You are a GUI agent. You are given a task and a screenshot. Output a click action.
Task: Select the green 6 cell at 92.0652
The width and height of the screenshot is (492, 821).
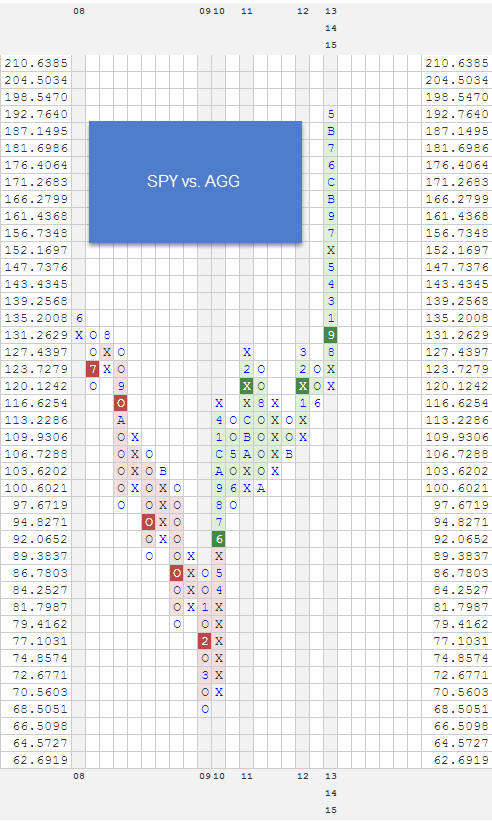219,539
